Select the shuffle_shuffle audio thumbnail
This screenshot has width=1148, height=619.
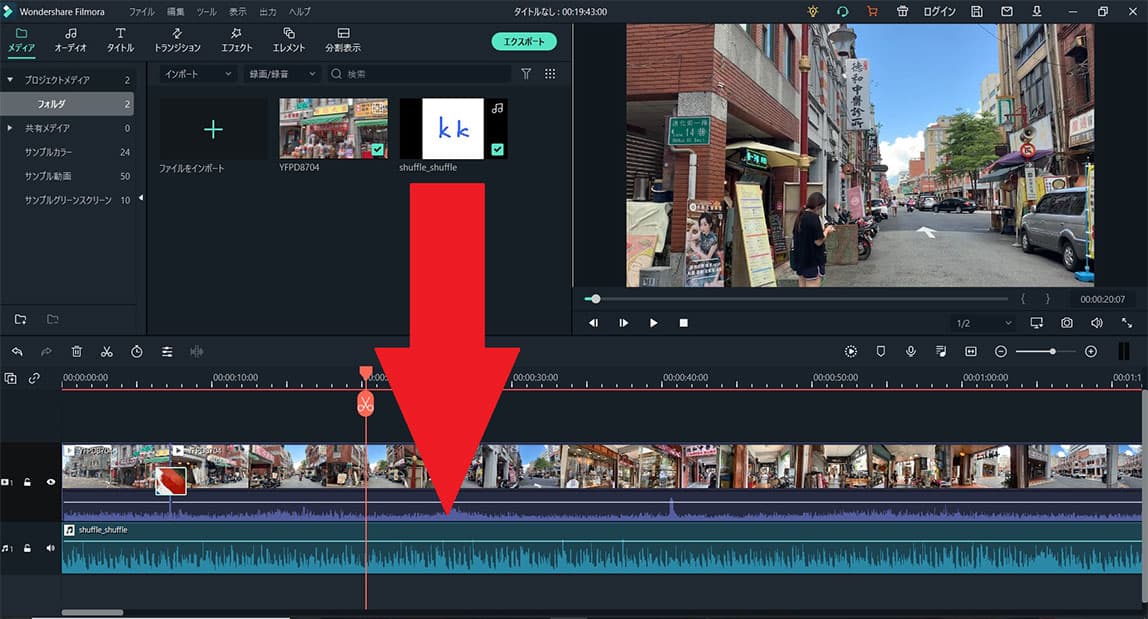pos(453,129)
